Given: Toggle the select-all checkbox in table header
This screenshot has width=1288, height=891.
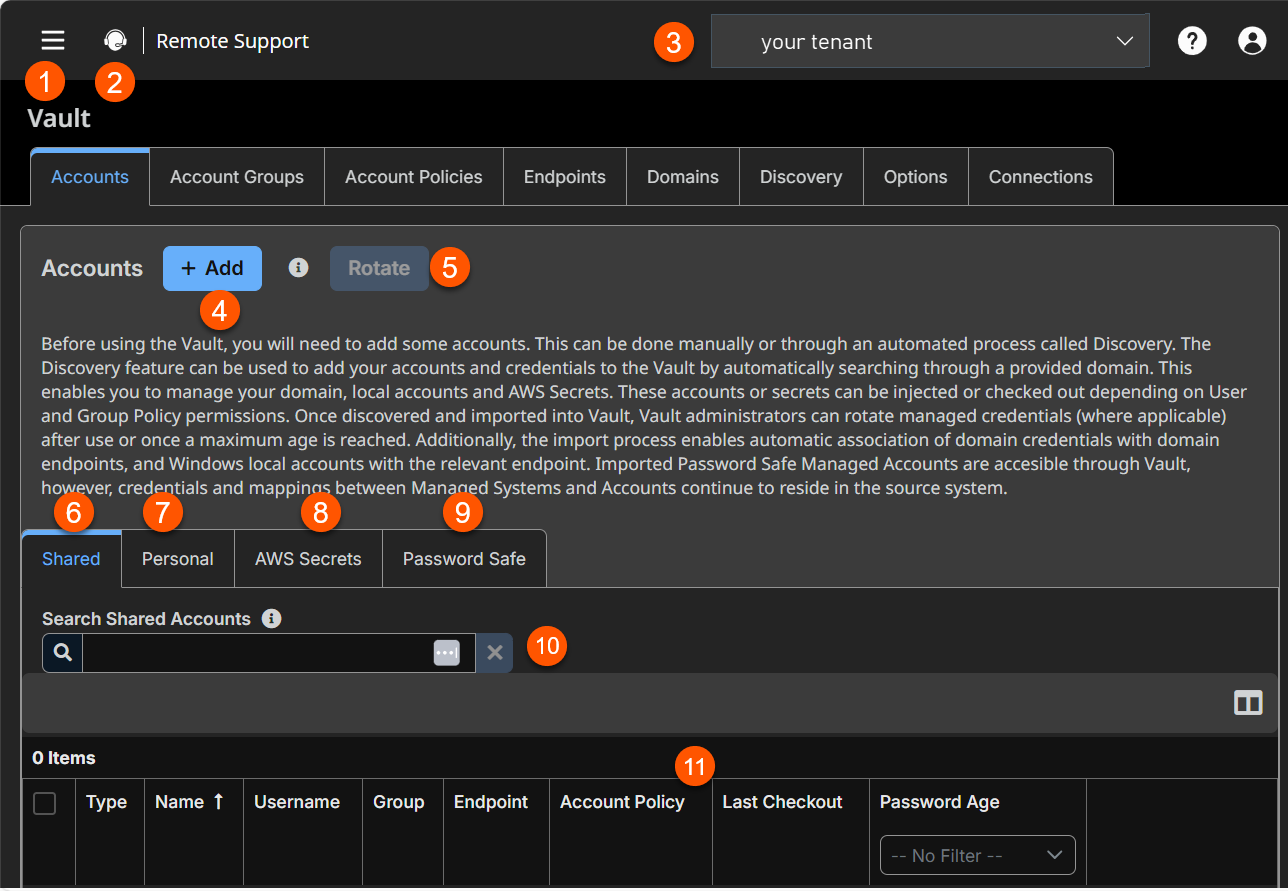Looking at the screenshot, I should (45, 803).
